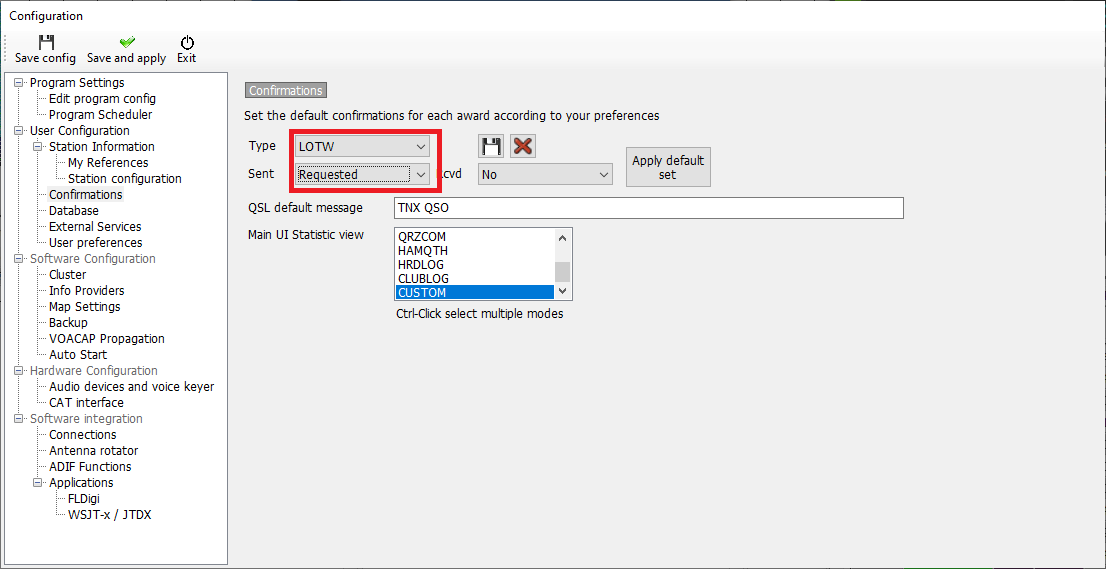This screenshot has height=569, width=1106.
Task: Select Station Information in the tree
Action: click(x=102, y=147)
